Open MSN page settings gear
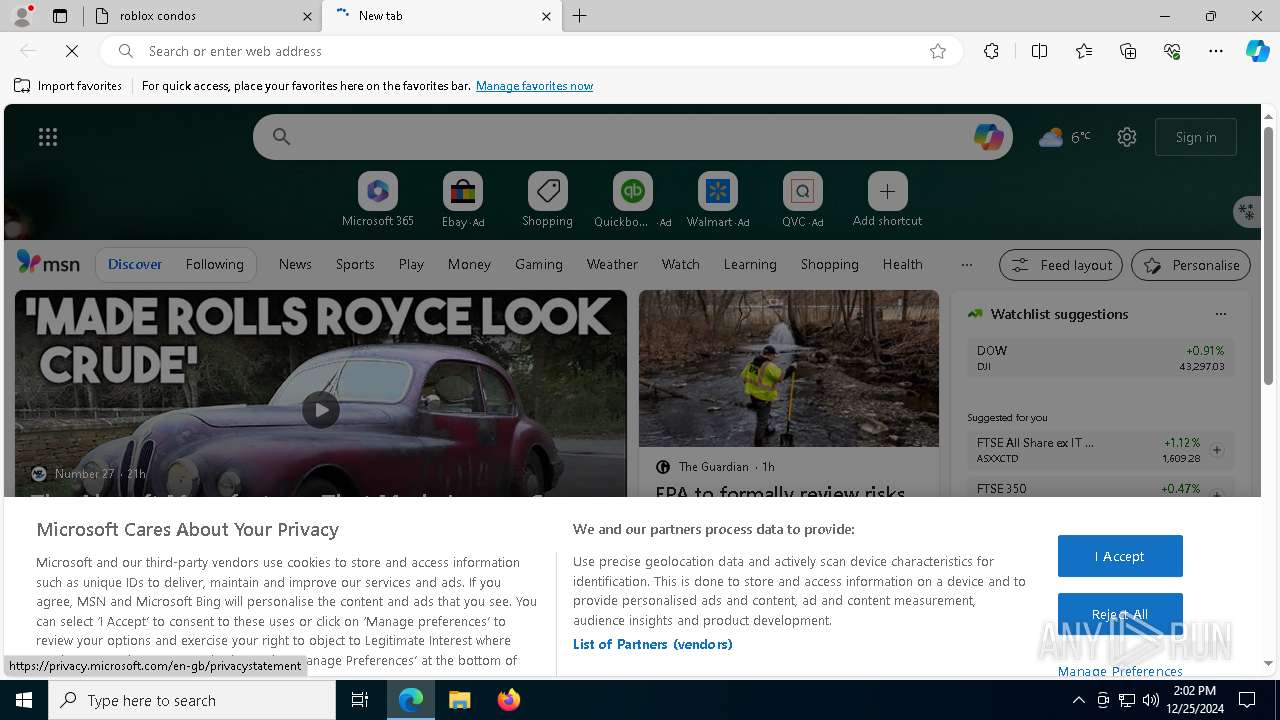 (x=1127, y=137)
